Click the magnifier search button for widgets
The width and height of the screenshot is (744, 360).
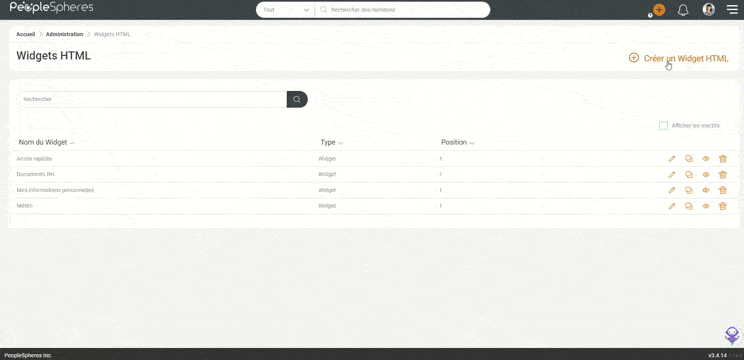[x=297, y=99]
